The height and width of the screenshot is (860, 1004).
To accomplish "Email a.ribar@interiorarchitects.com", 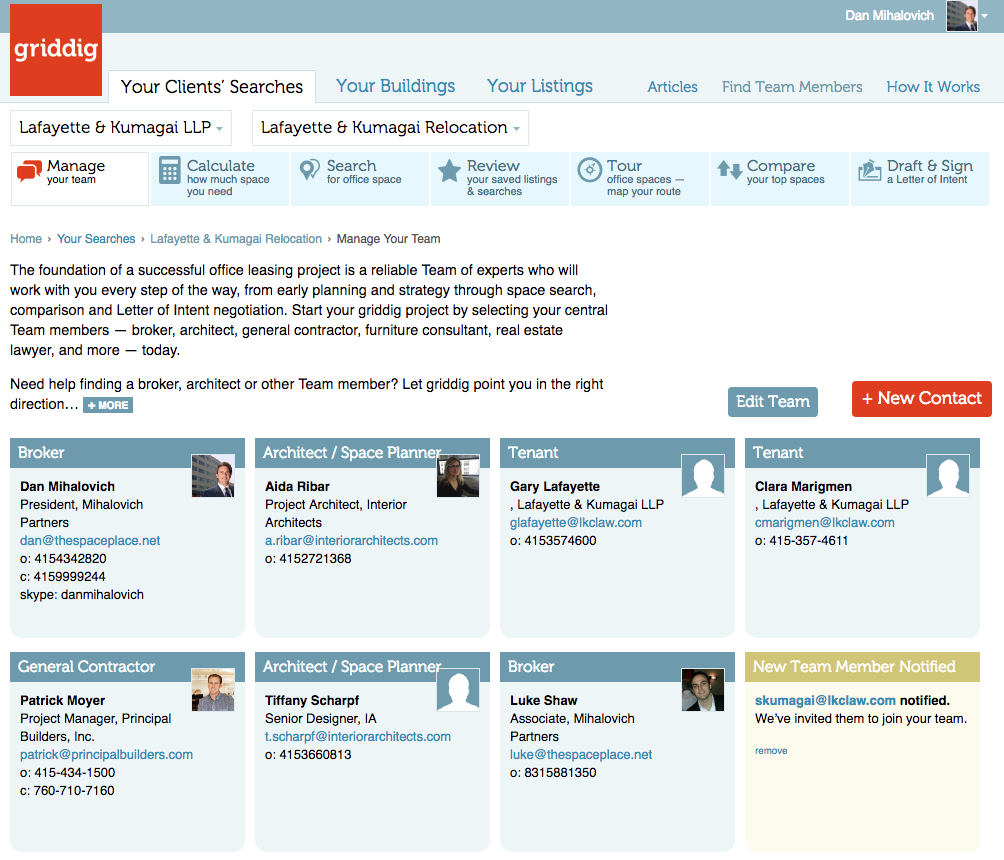I will (352, 540).
